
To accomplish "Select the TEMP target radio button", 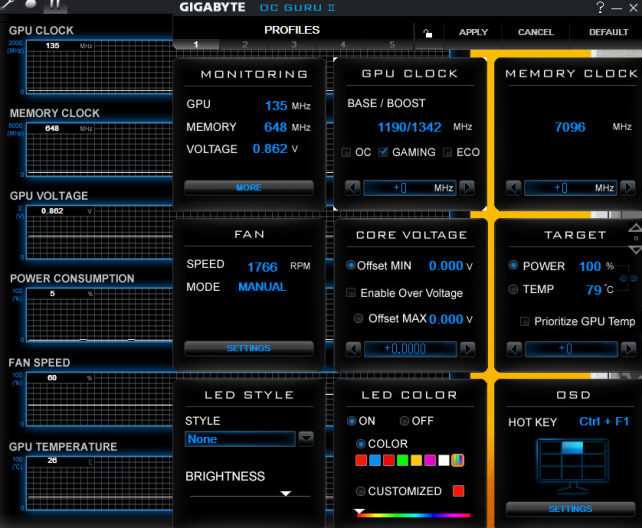I will click(514, 289).
